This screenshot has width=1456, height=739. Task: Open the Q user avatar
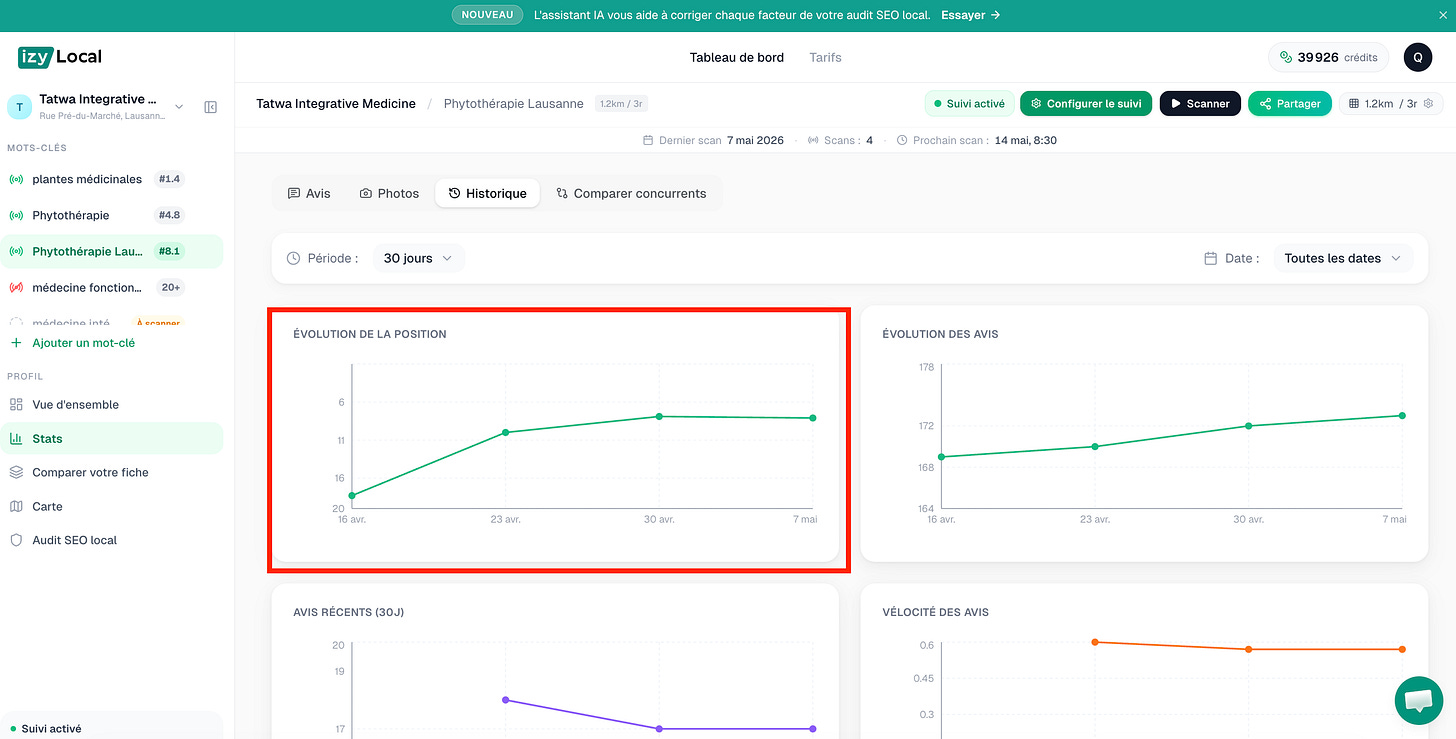(1418, 57)
